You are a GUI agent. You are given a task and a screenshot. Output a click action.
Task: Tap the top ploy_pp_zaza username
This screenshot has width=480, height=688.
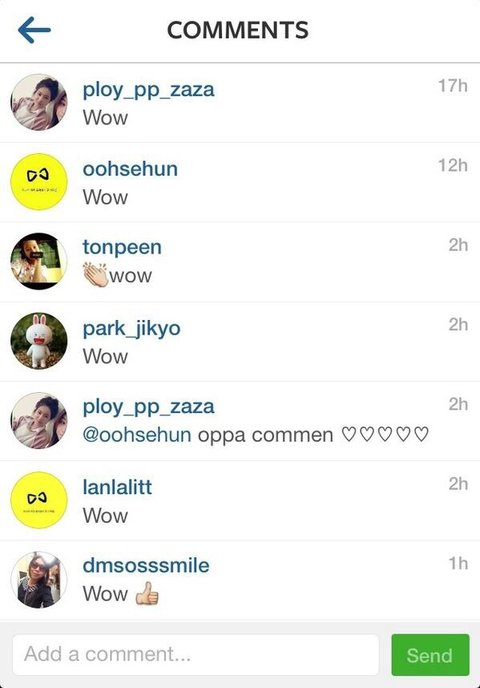(149, 90)
